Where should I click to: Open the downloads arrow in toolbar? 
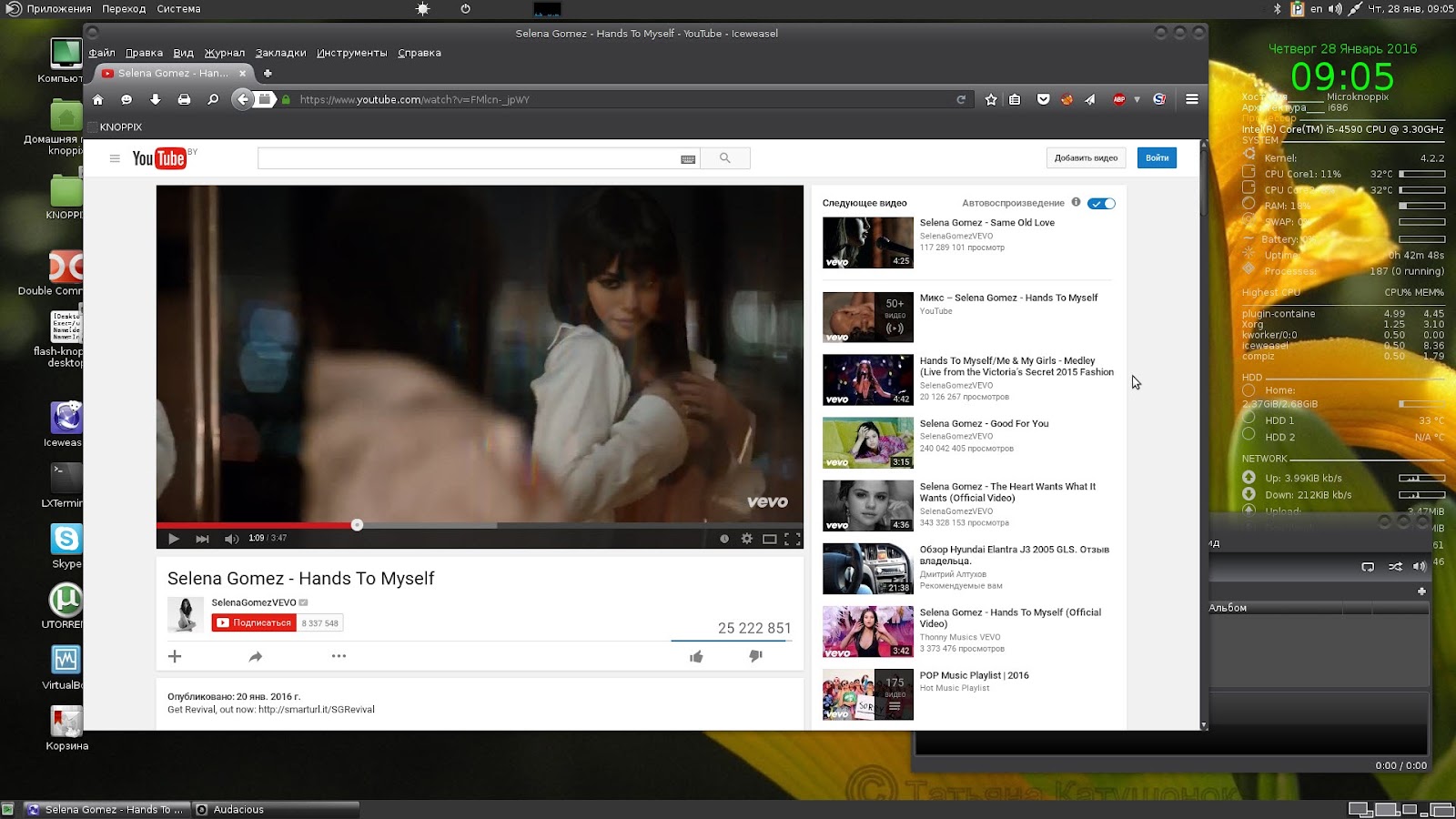(x=156, y=99)
